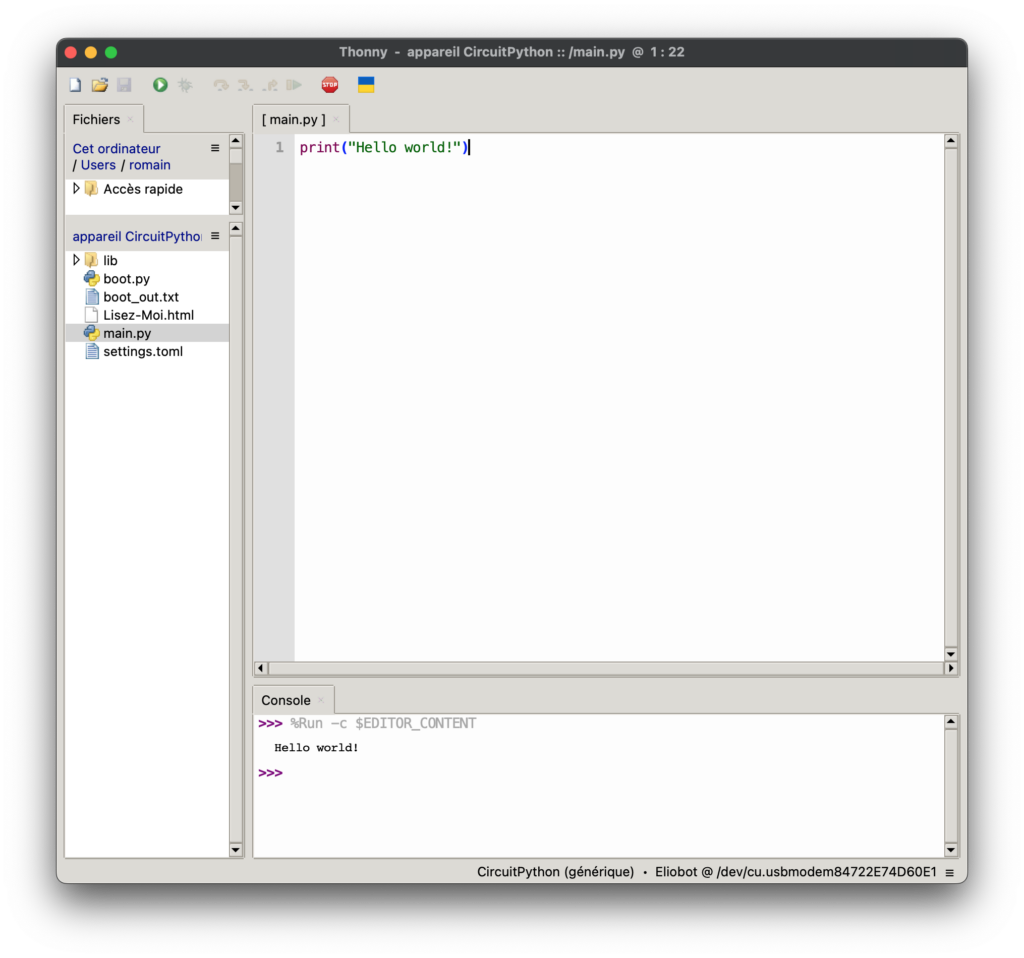Open settings.toml from the device files

[143, 351]
